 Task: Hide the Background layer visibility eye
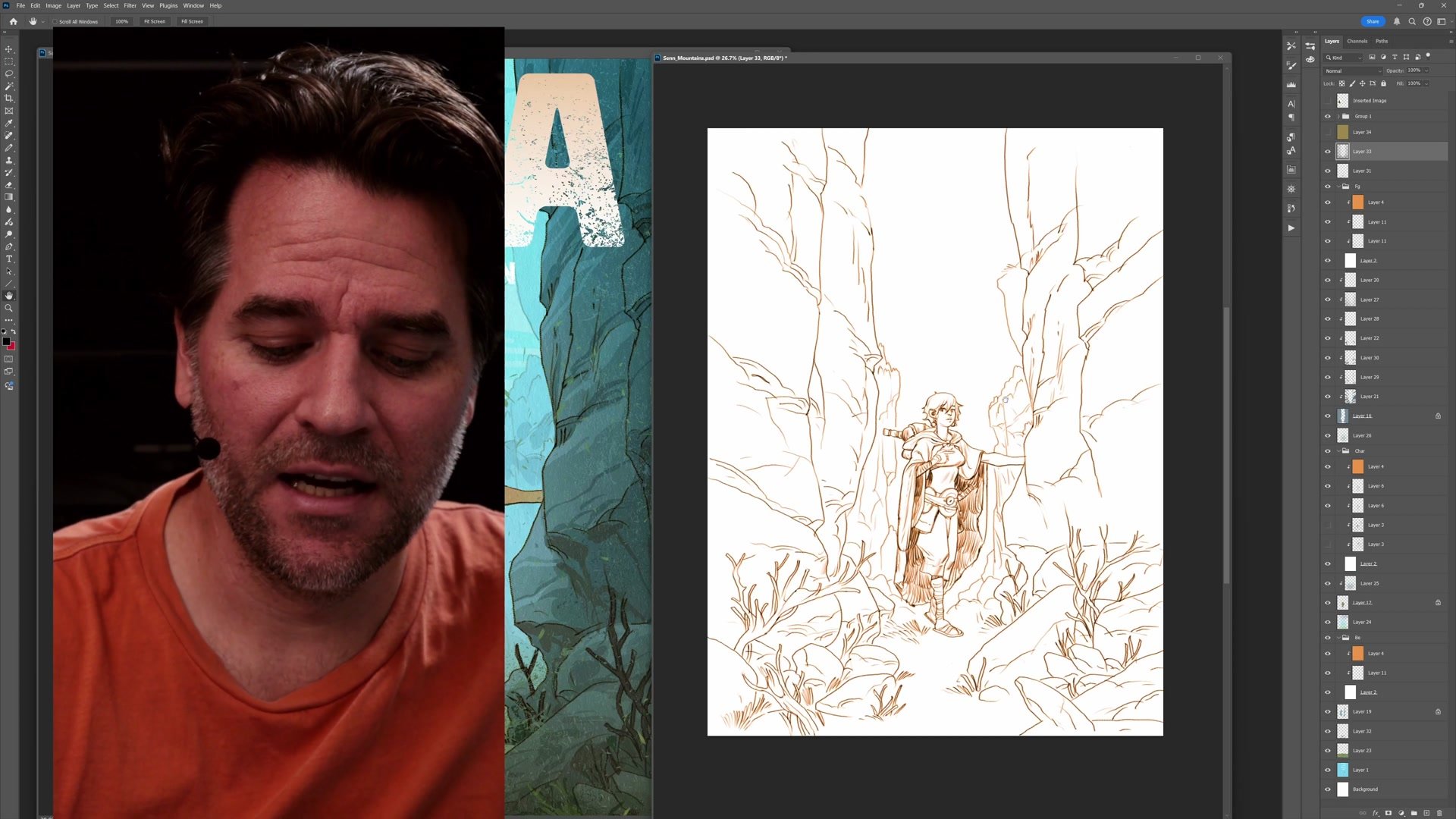1328,789
